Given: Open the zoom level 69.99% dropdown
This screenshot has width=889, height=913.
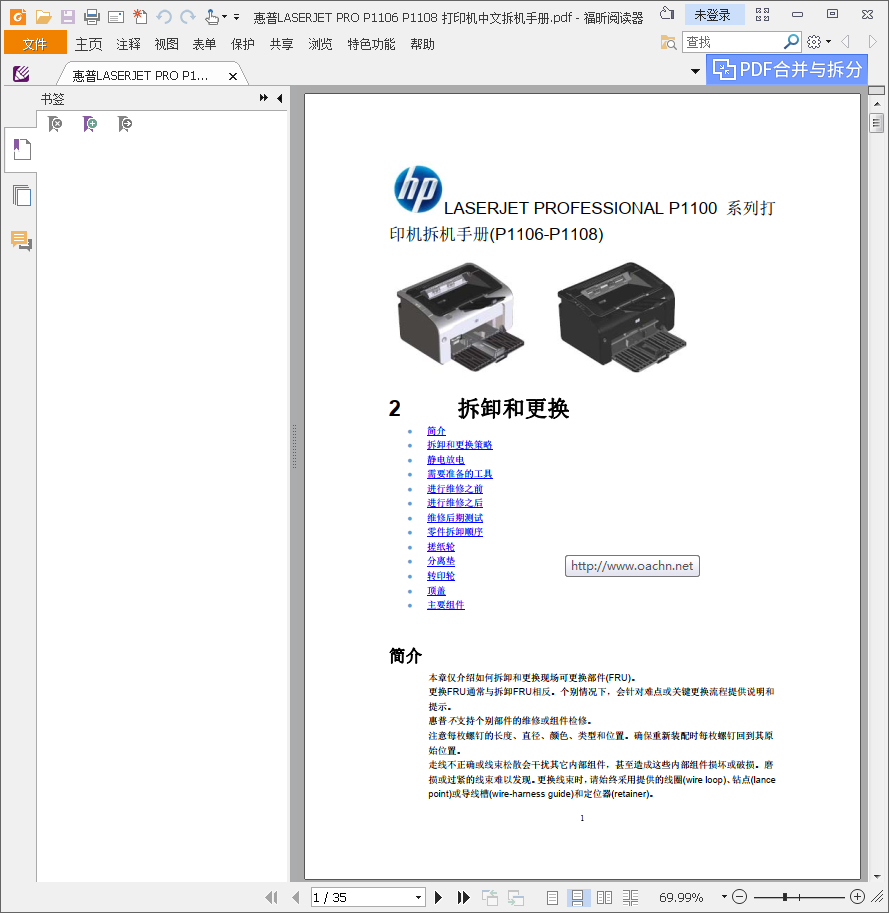Looking at the screenshot, I should tap(724, 897).
